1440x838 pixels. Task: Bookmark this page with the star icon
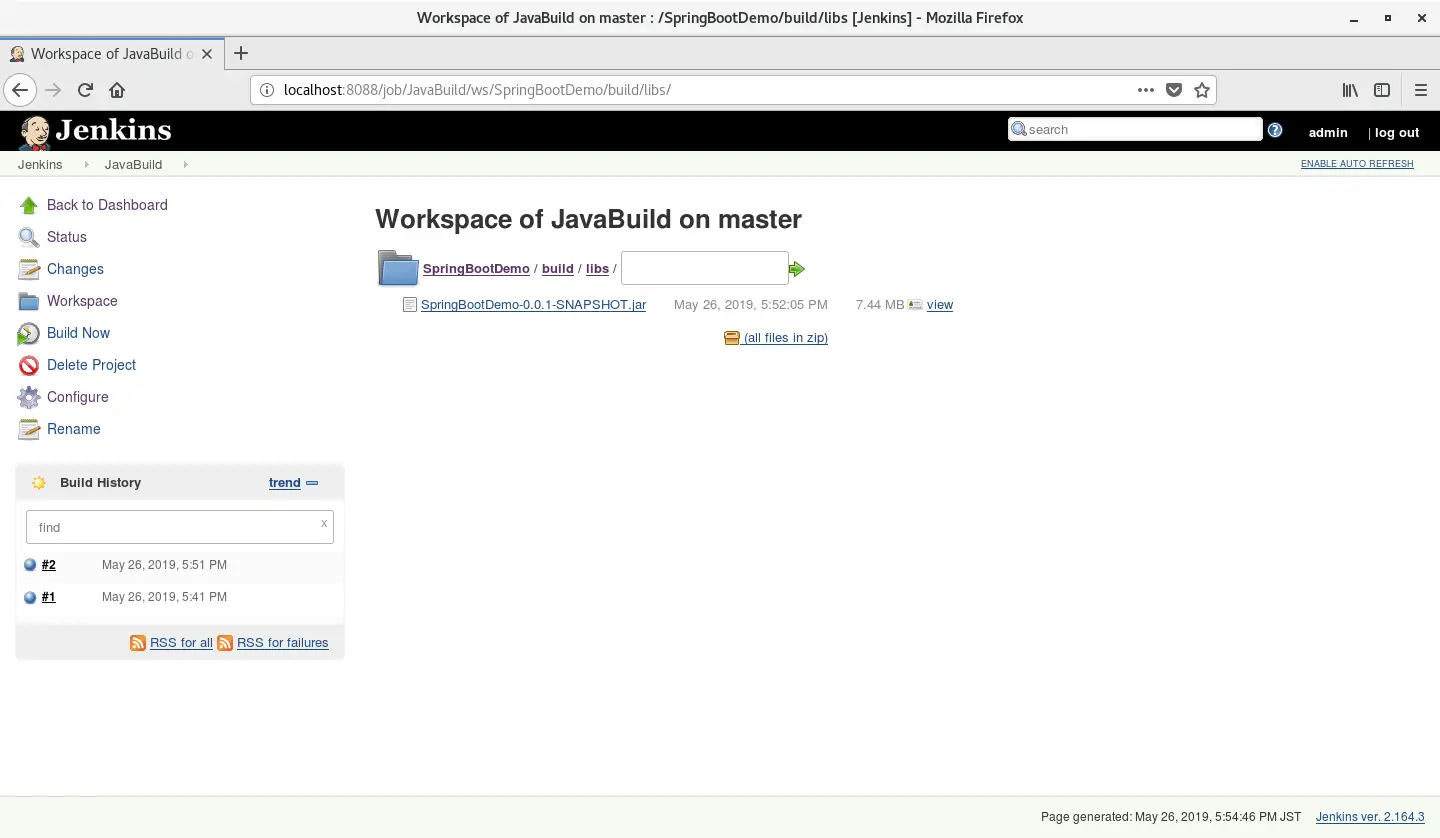click(1202, 90)
